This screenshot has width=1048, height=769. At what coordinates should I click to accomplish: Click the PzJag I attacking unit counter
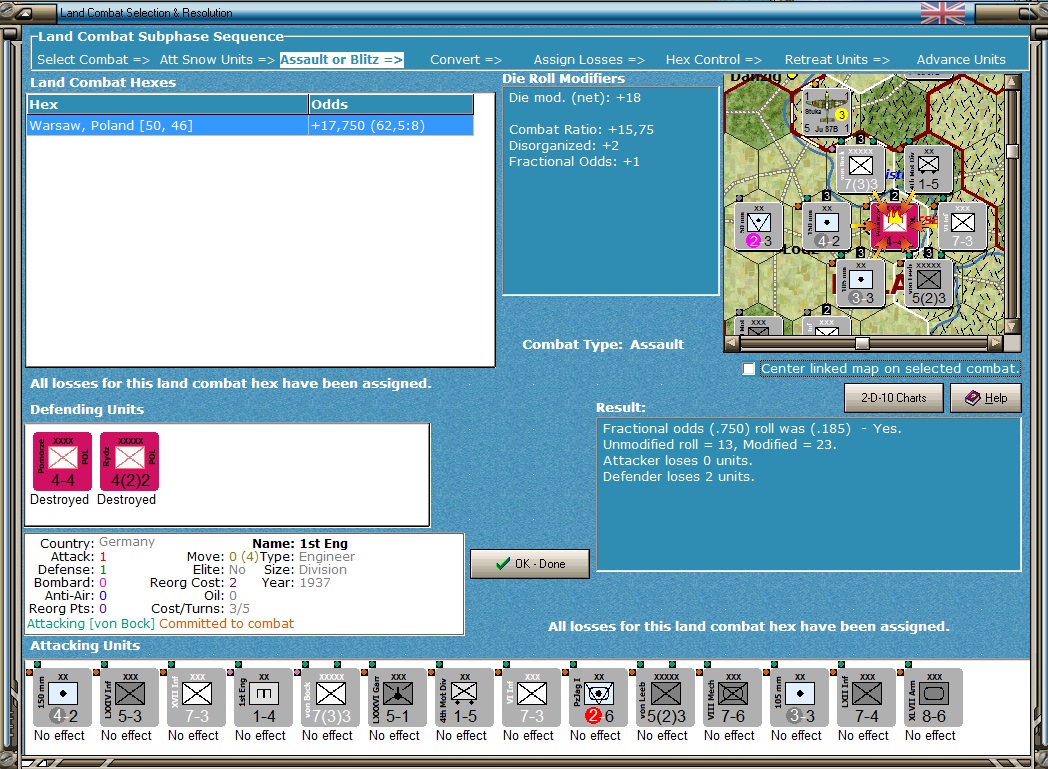click(598, 698)
